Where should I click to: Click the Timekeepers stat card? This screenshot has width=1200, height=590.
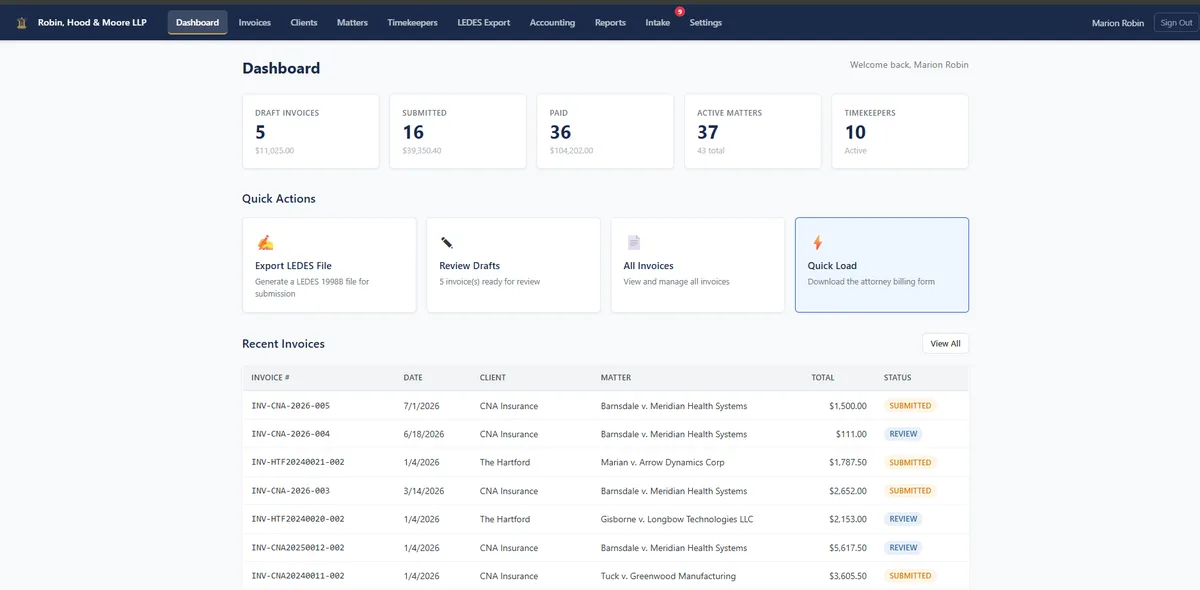point(900,131)
